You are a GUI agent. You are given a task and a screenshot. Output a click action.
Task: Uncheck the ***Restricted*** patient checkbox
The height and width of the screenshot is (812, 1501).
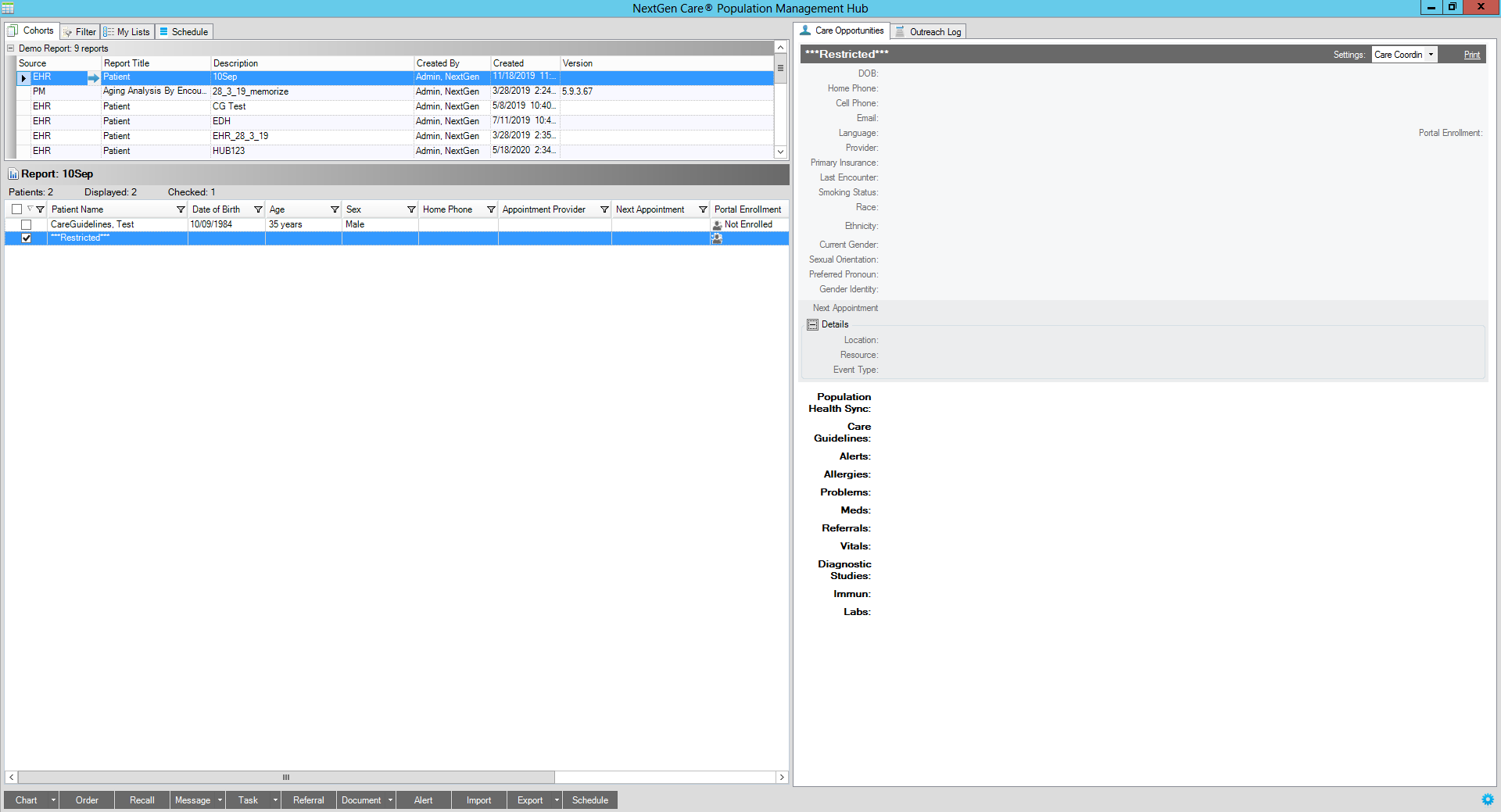click(26, 238)
